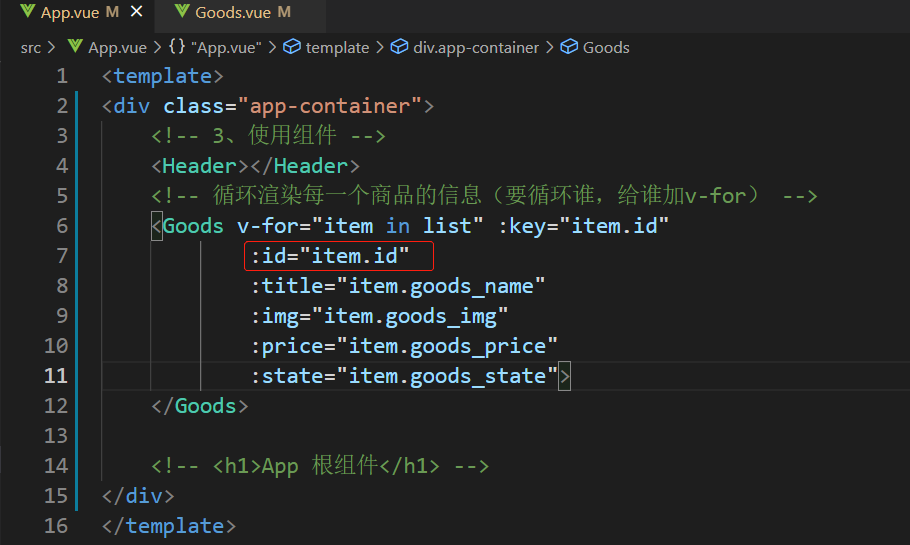Select Goods in the breadcrumb
The image size is (910, 545).
coord(606,48)
